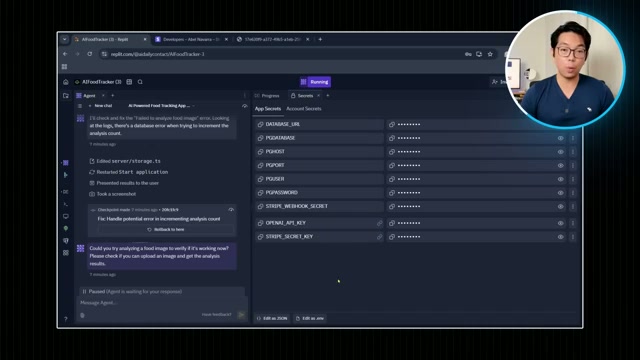
Task: Click the search magnifier icon in header
Action: pos(140,82)
